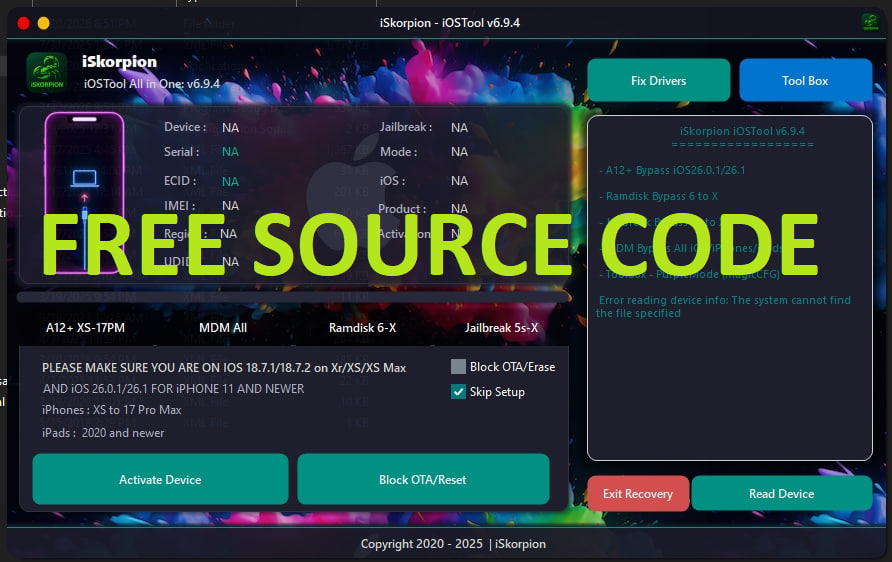Click 'iPads : 2020 and newer' text
This screenshot has width=892, height=562.
[103, 433]
